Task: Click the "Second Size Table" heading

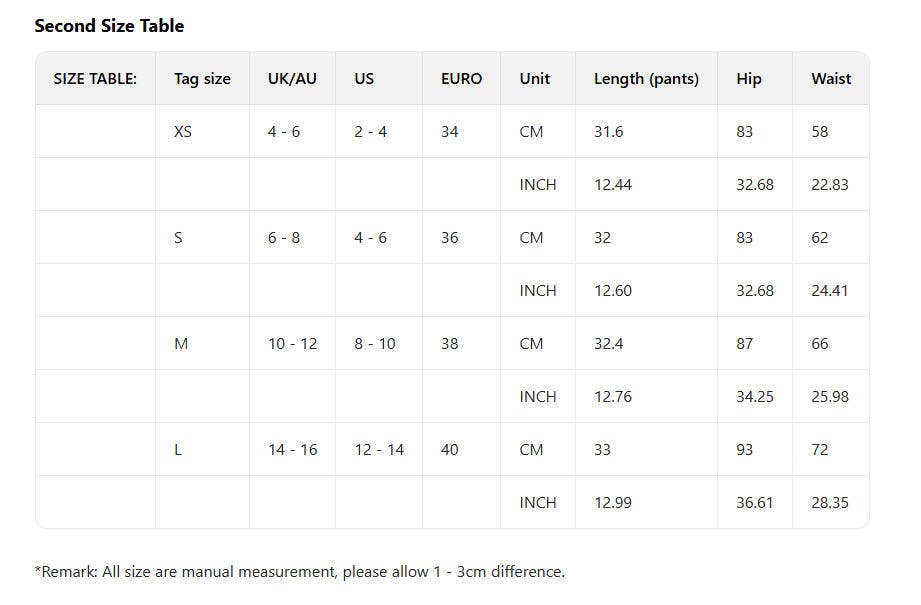Action: pos(109,26)
